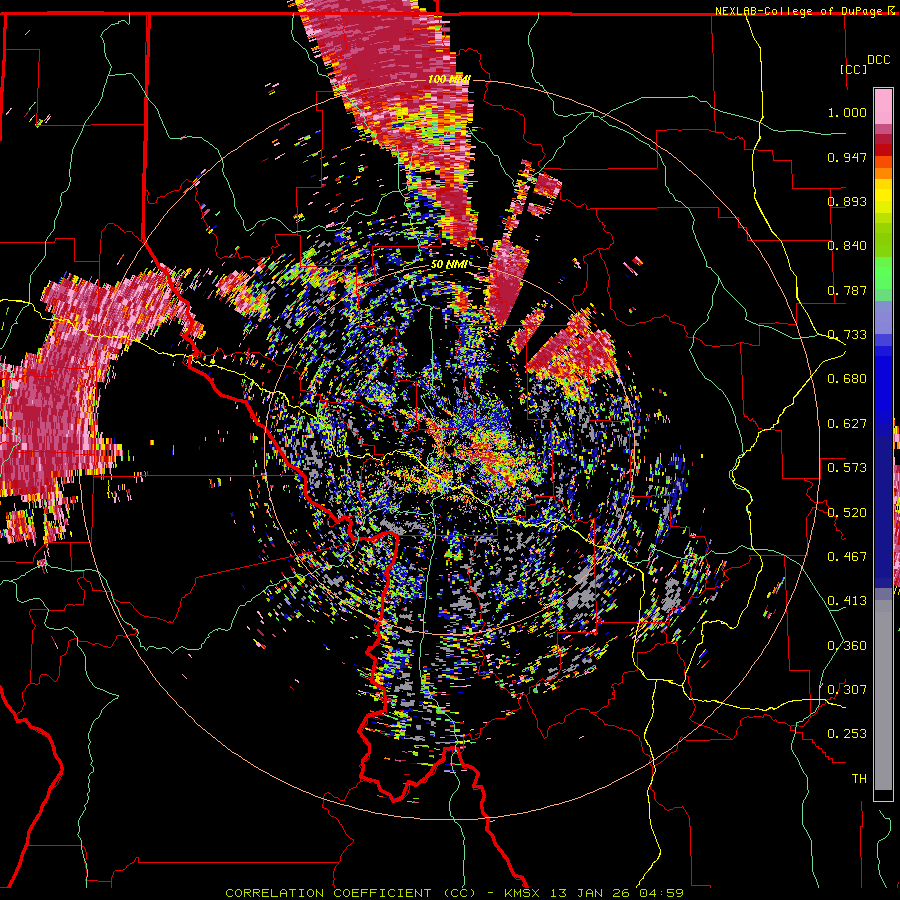
Task: Click the DCC label above the color scale
Action: point(878,60)
